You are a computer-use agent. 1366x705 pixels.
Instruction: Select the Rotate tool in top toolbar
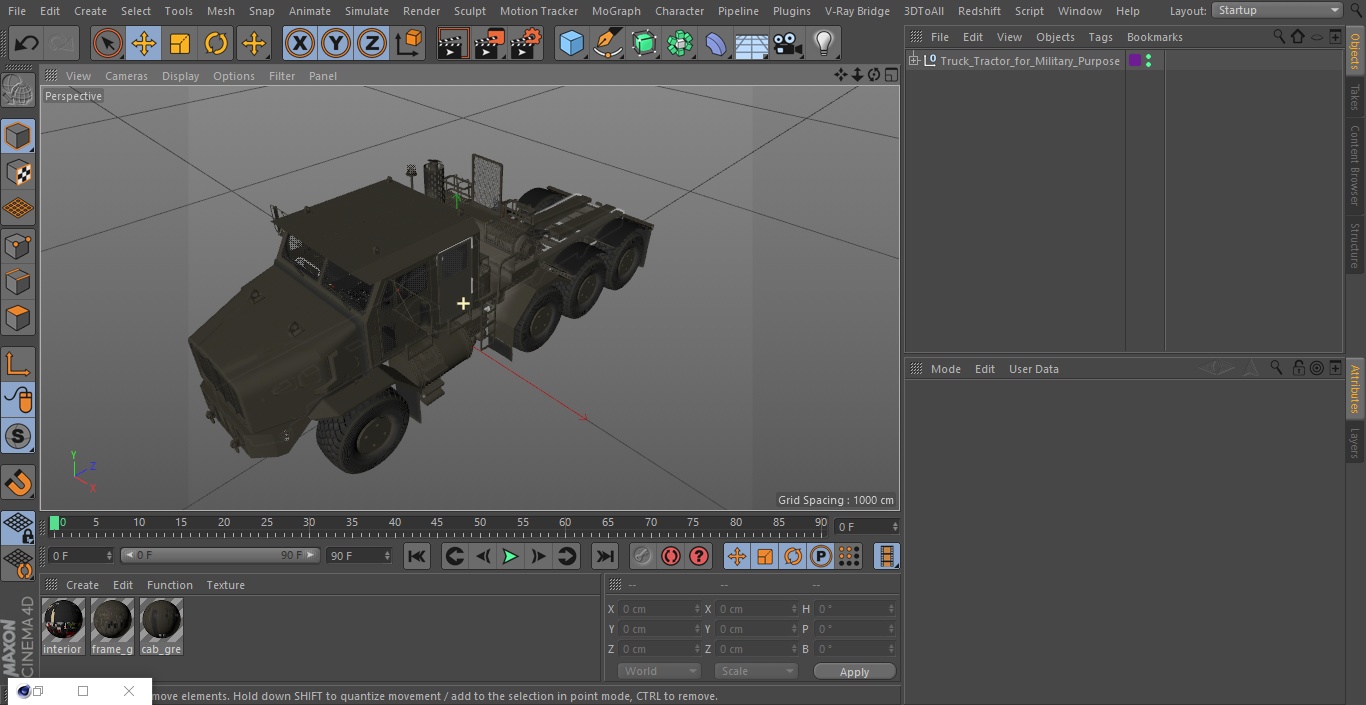click(x=216, y=43)
